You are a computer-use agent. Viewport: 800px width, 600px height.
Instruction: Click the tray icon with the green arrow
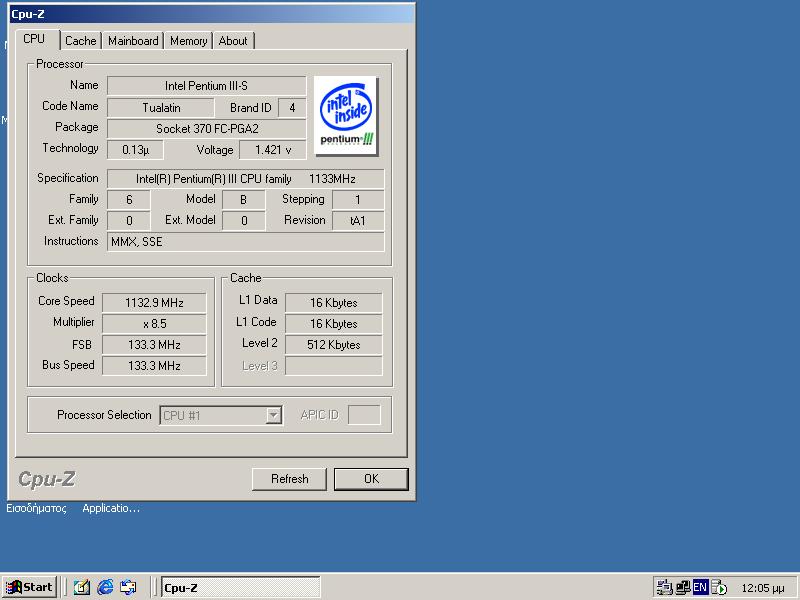tap(718, 587)
